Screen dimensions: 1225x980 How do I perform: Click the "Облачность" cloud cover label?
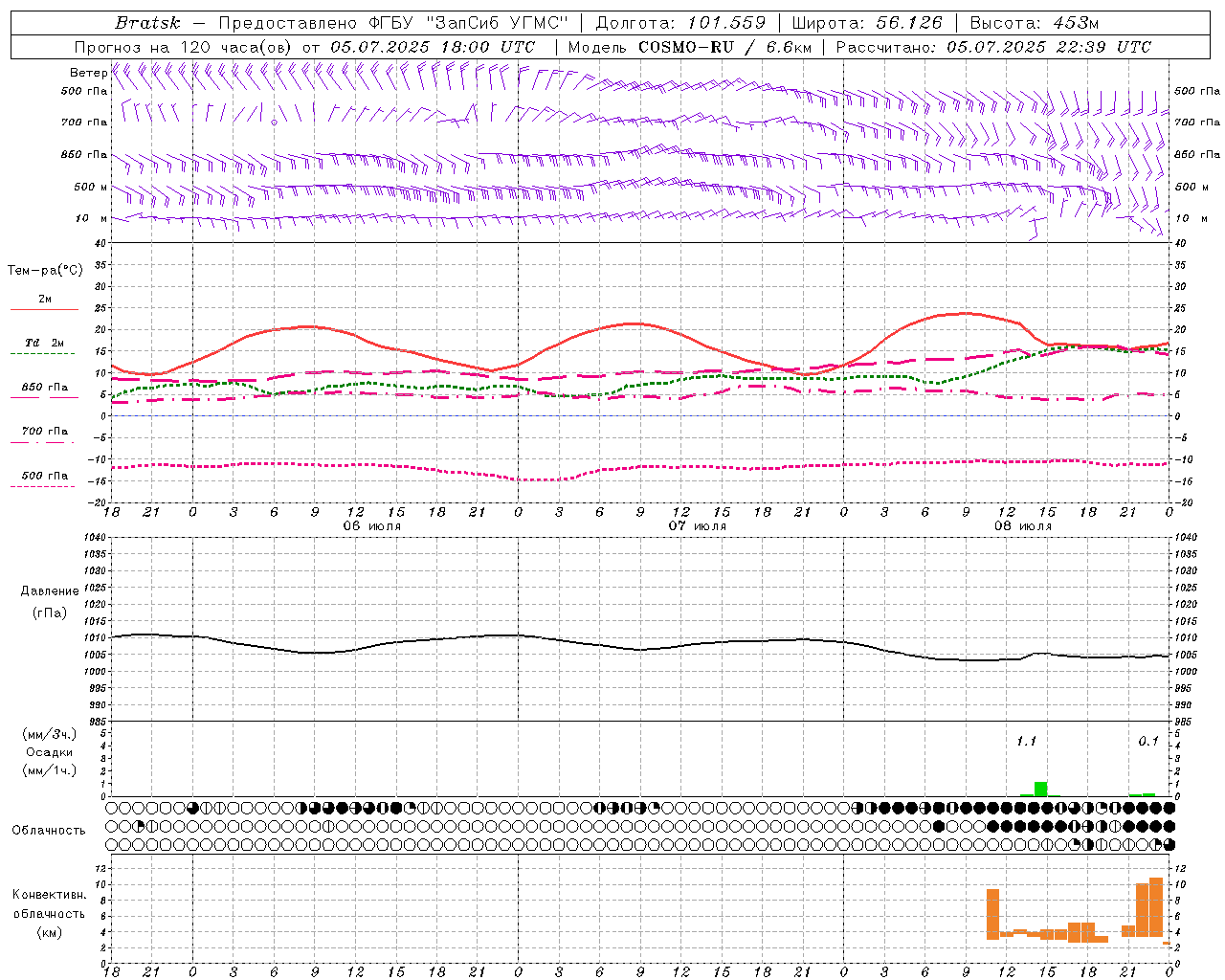[49, 830]
